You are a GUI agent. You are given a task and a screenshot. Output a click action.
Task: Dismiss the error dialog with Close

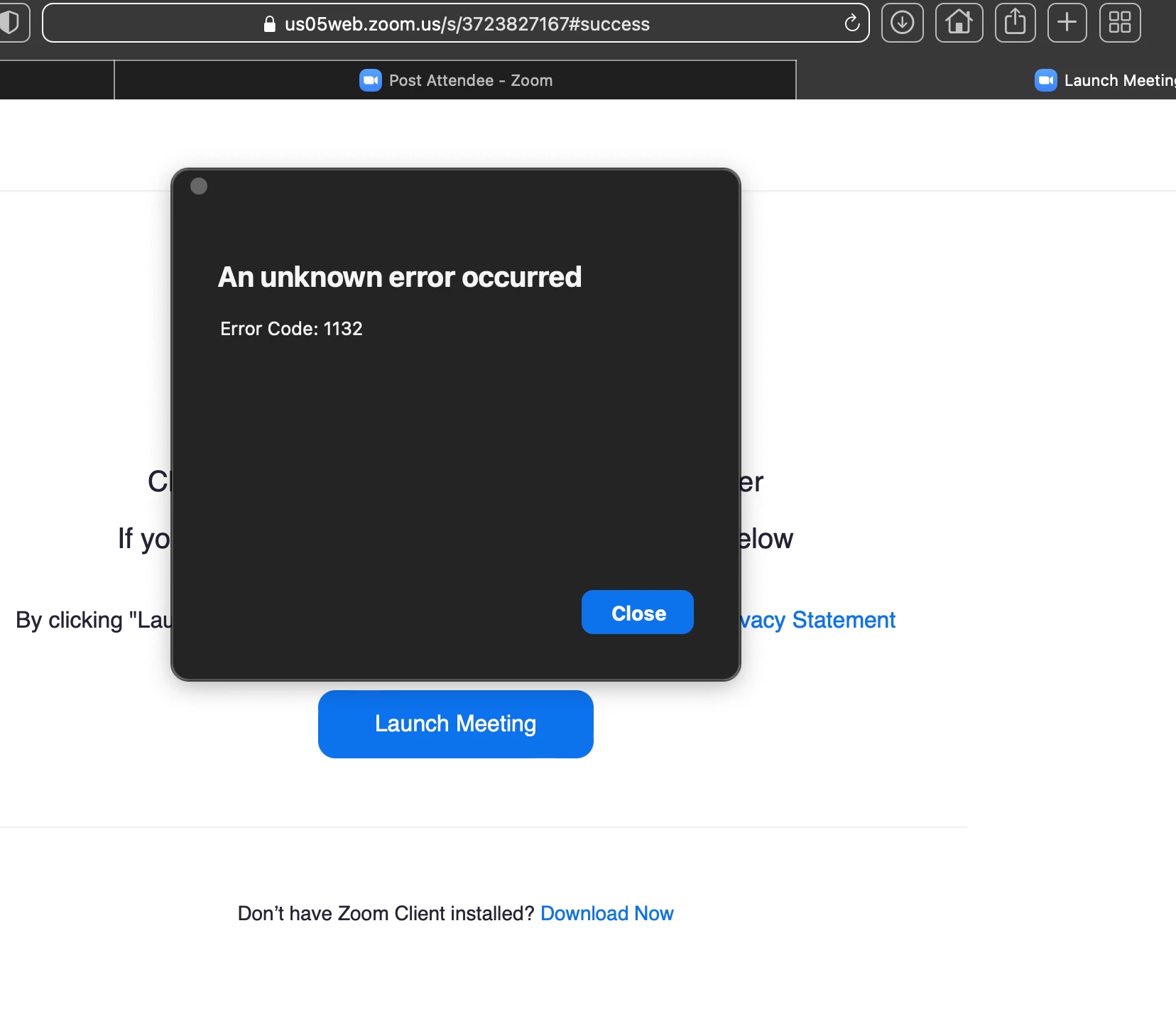tap(638, 612)
